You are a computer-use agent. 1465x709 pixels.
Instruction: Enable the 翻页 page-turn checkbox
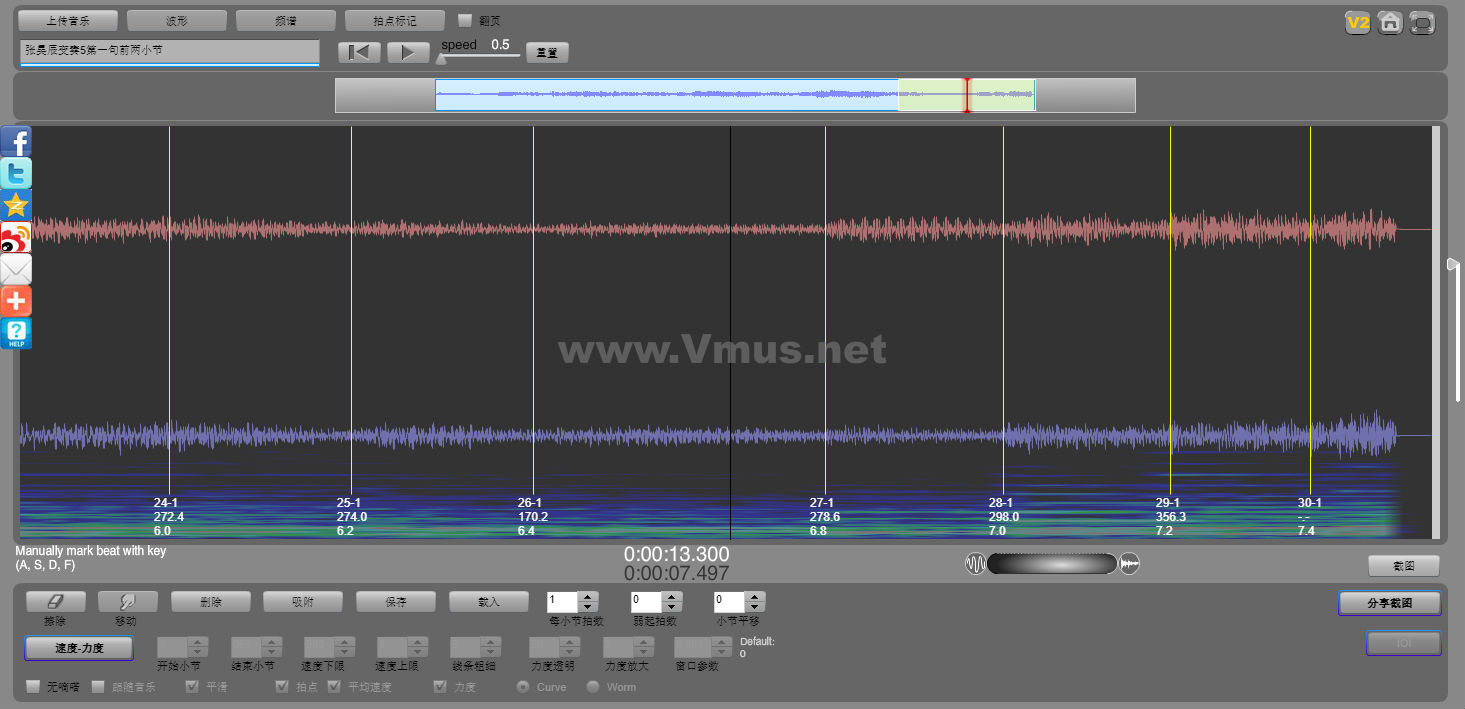(465, 20)
